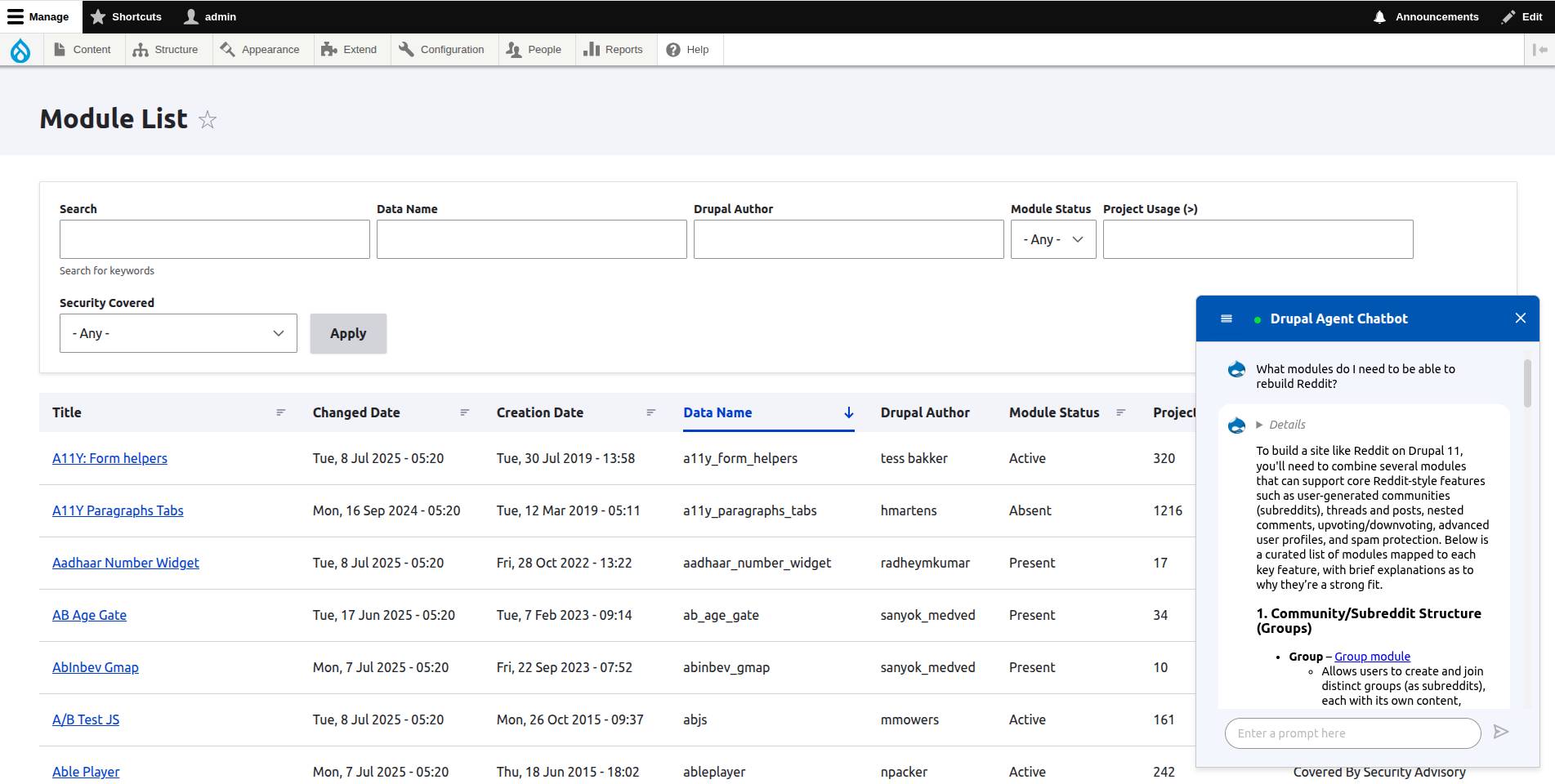Open the A/B Test JS module
1555x784 pixels.
(x=86, y=719)
